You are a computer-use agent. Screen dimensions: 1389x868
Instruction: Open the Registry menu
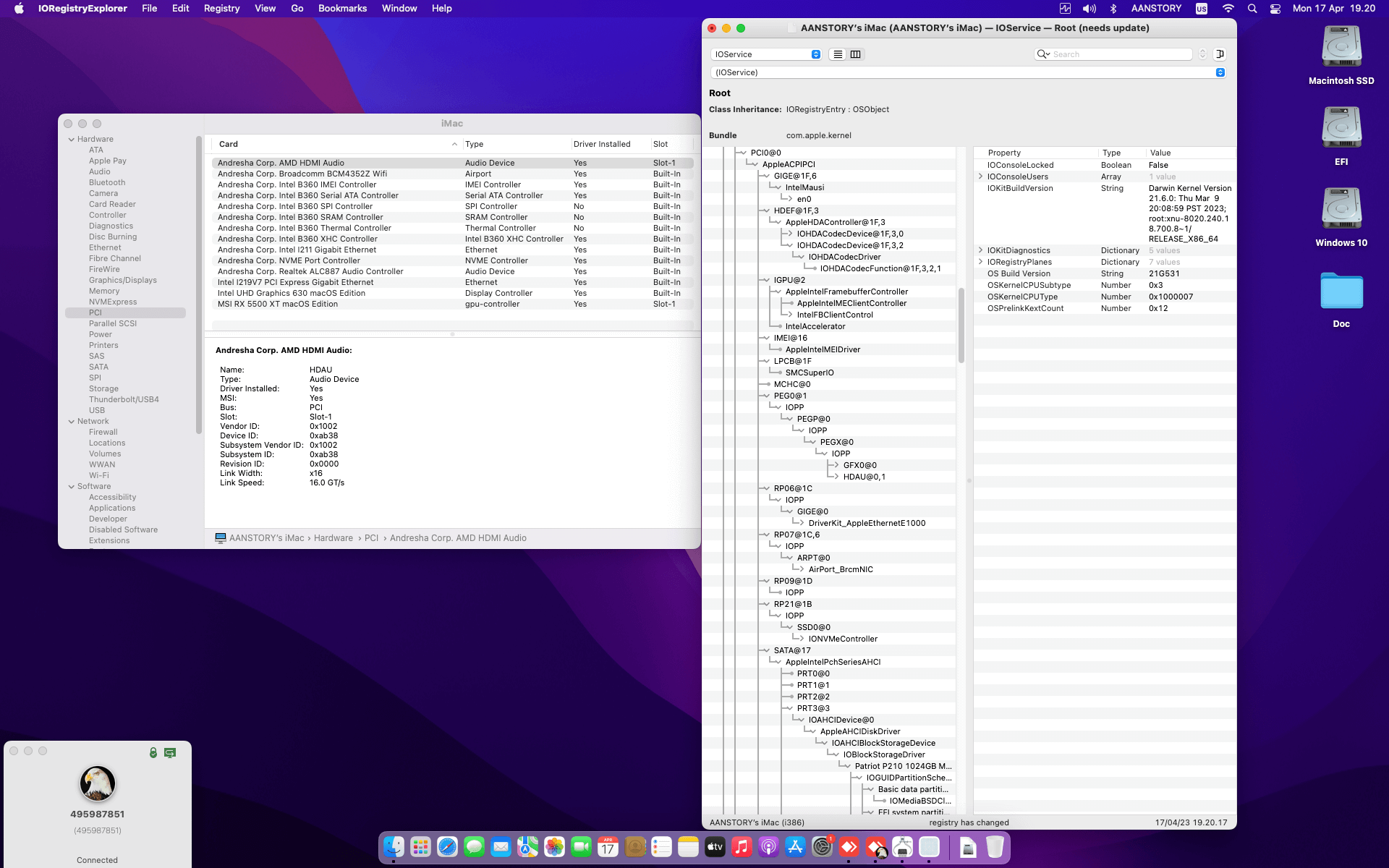pyautogui.click(x=221, y=9)
